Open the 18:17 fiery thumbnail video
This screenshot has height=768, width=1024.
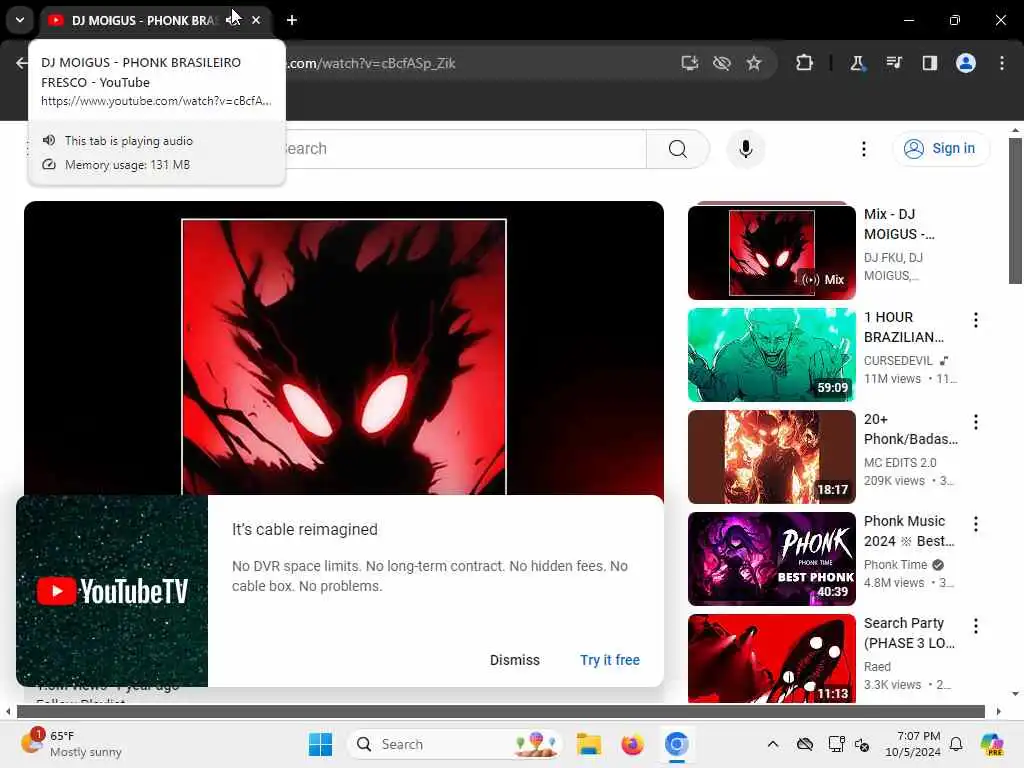click(771, 456)
